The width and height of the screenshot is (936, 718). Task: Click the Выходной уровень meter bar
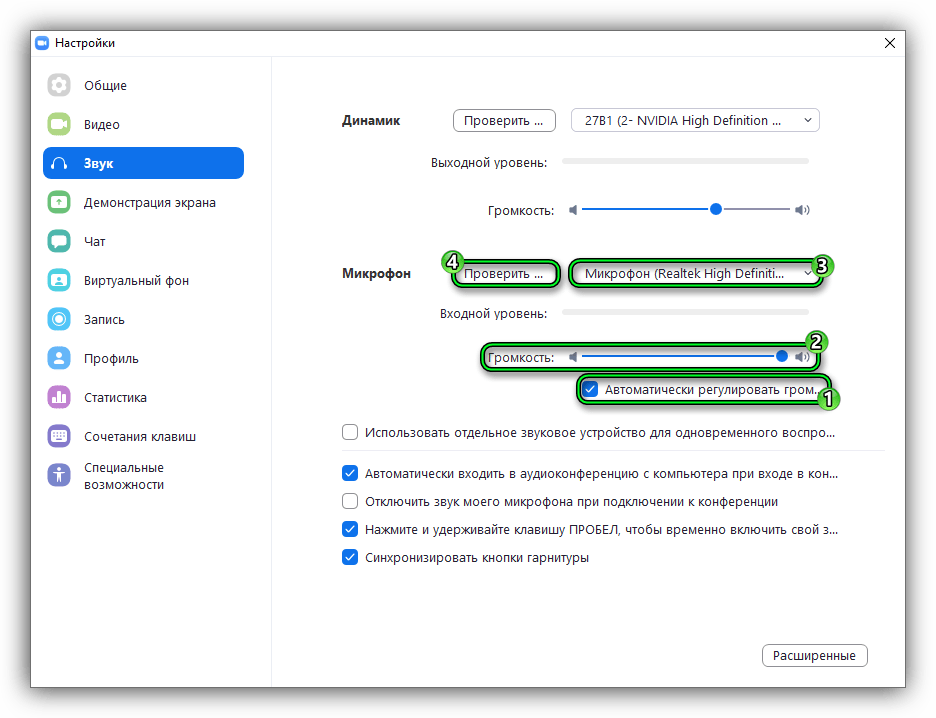tap(685, 161)
